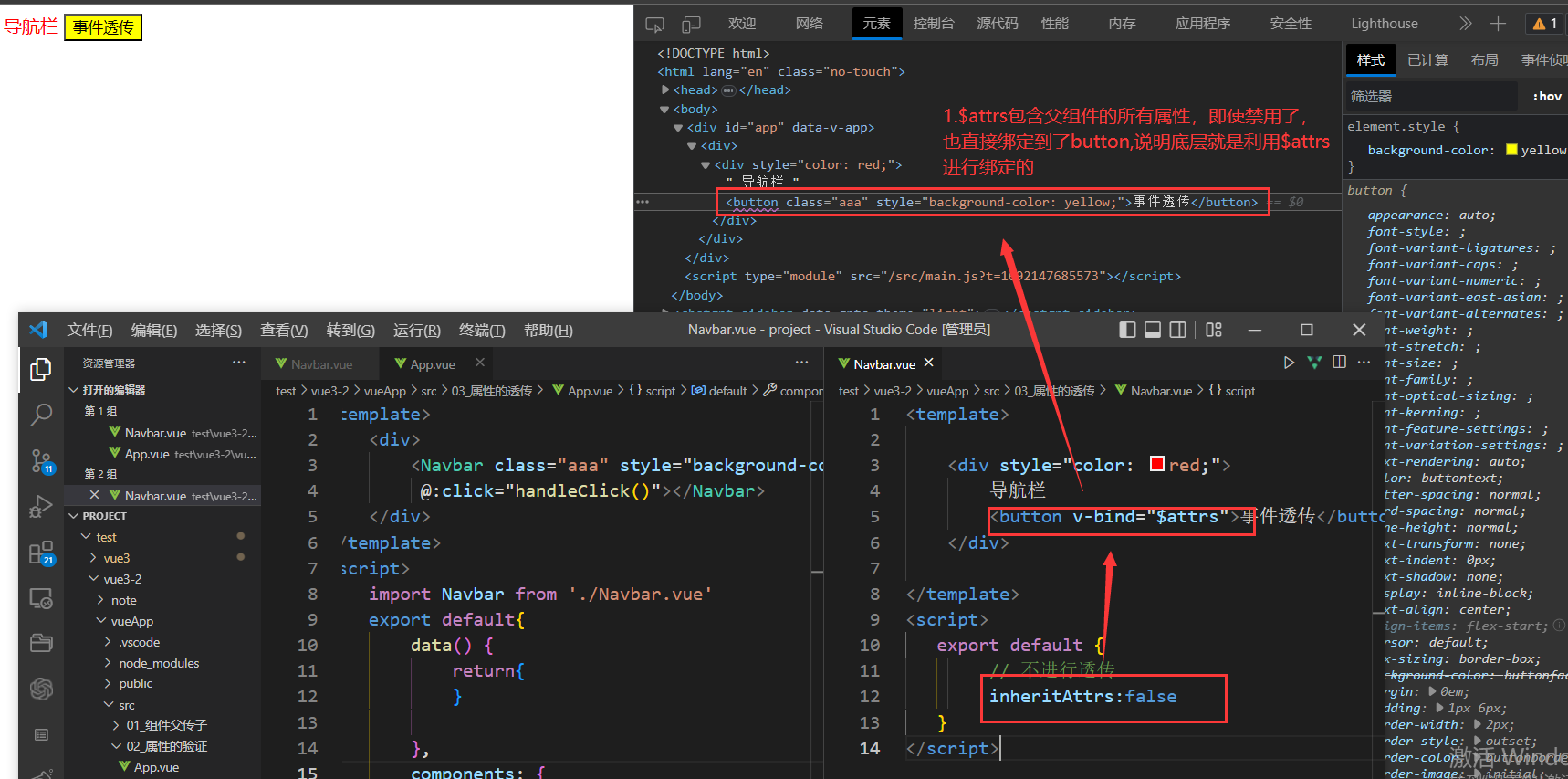The height and width of the screenshot is (779, 1568).
Task: Select the .vscode folder in explorer
Action: (x=139, y=642)
